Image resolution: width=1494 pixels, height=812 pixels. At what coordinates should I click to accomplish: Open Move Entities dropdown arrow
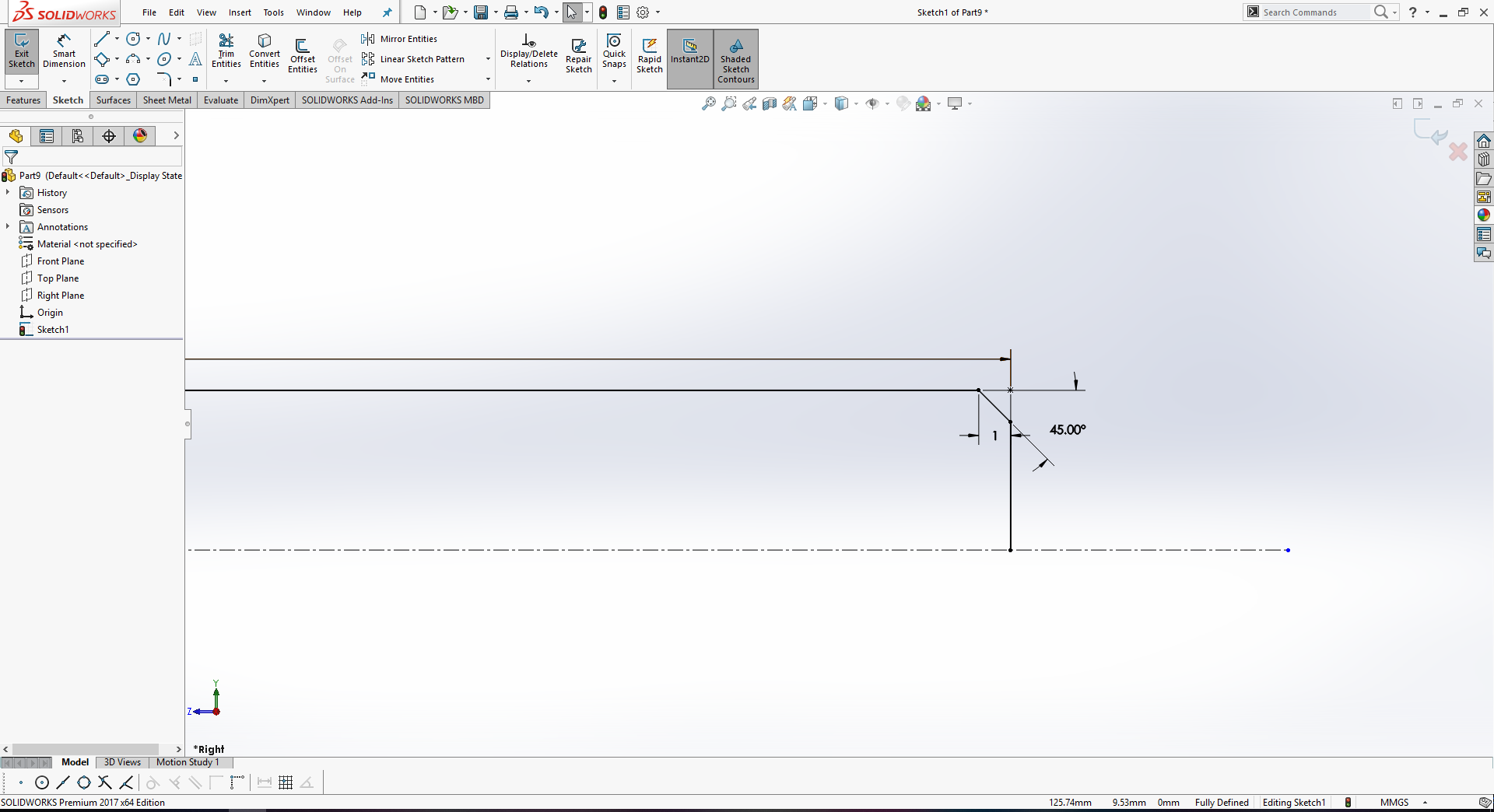tap(488, 79)
